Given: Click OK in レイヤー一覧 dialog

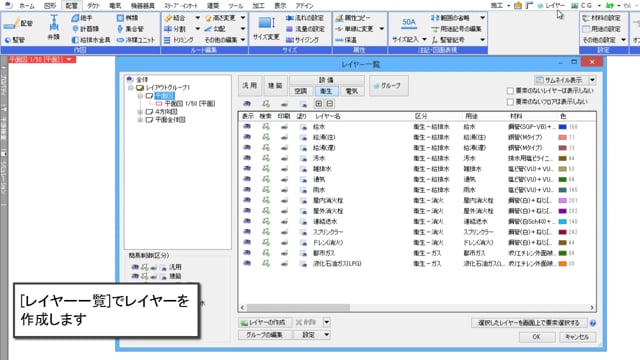Looking at the screenshot, I should (537, 337).
